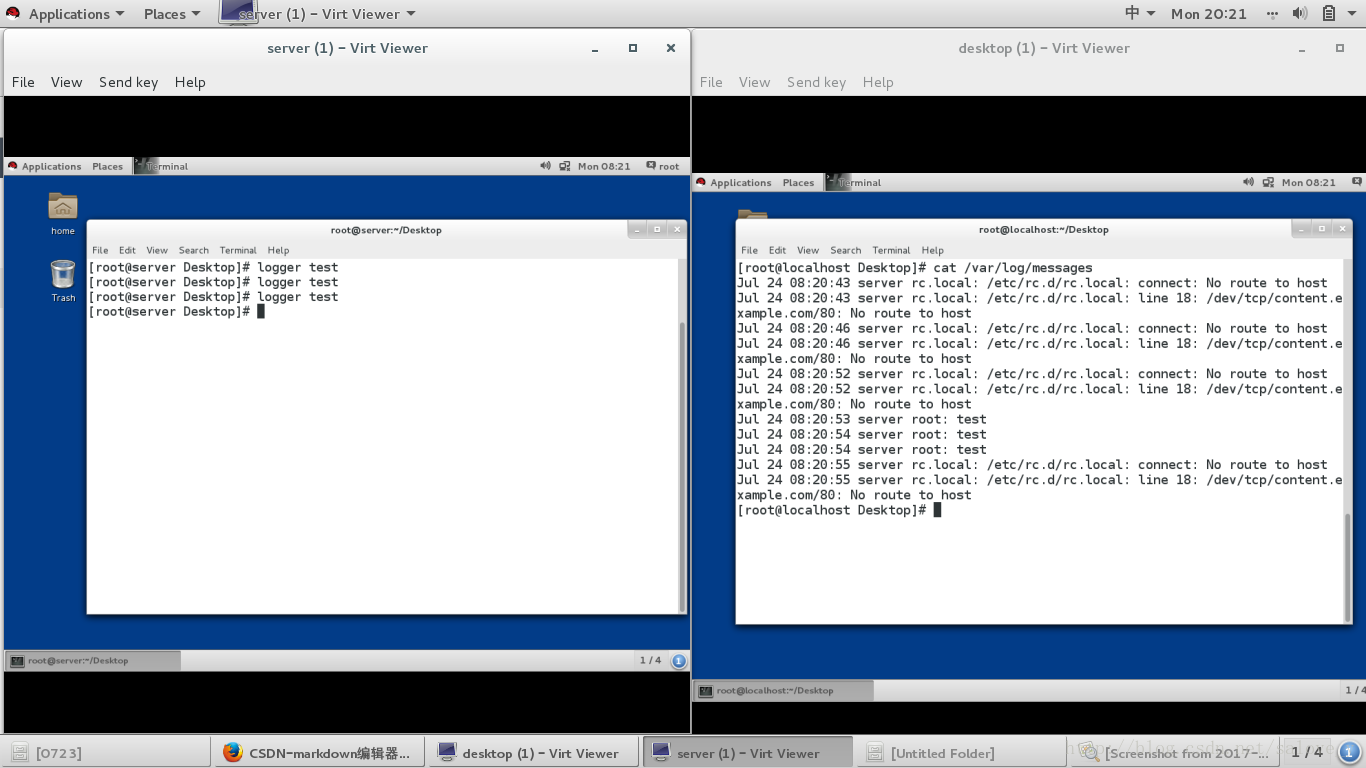This screenshot has width=1366, height=768.
Task: Open Terminal menu in localhost terminal
Action: pyautogui.click(x=891, y=250)
